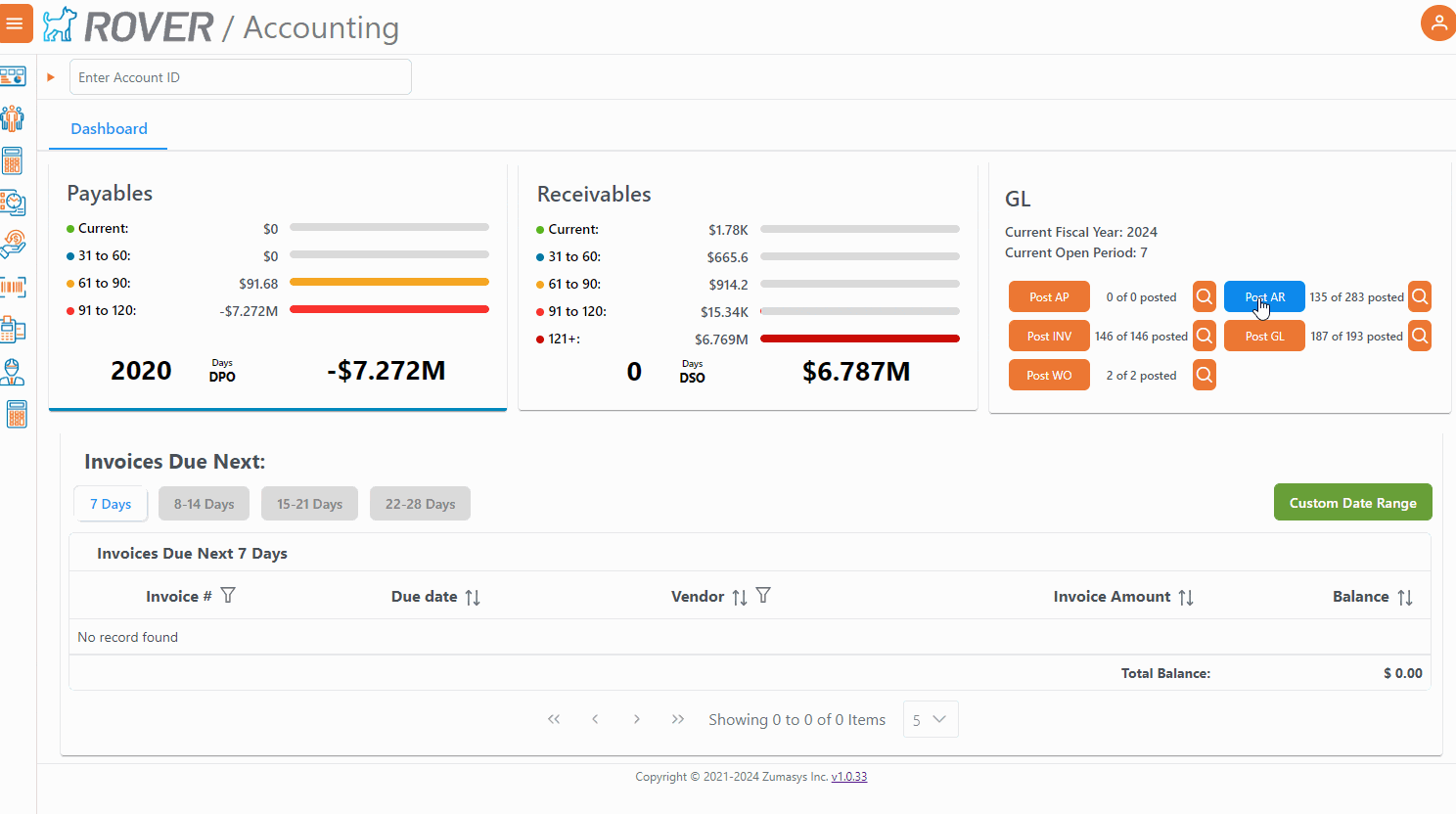
Task: Click the search icon beside Post WO
Action: (x=1205, y=375)
